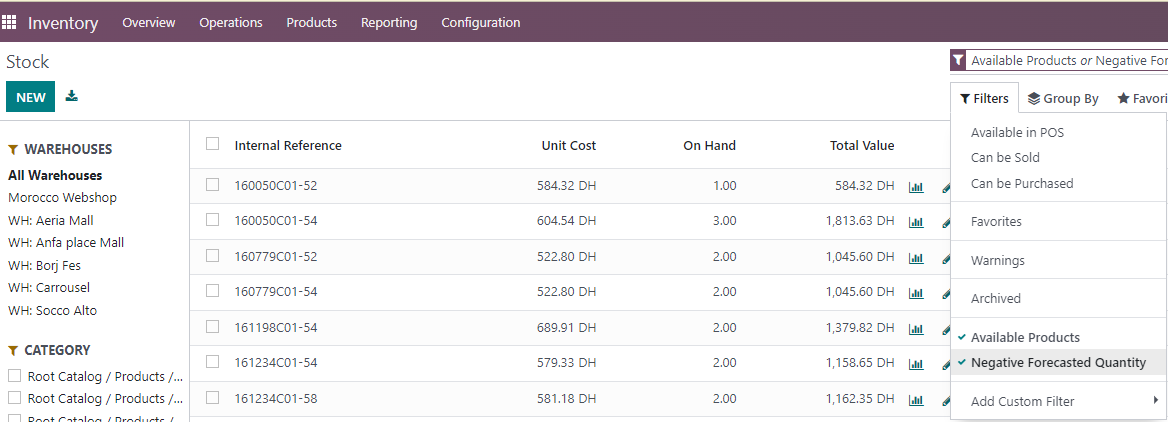
Task: Click the chart icon for row 161234C01-58
Action: click(x=916, y=400)
